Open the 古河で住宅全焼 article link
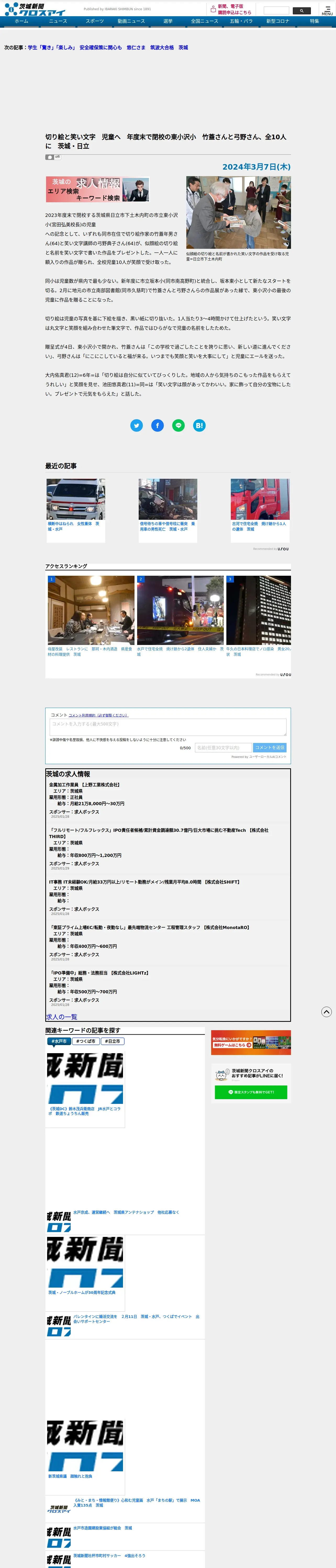This screenshot has height=1568, width=336. 259,527
